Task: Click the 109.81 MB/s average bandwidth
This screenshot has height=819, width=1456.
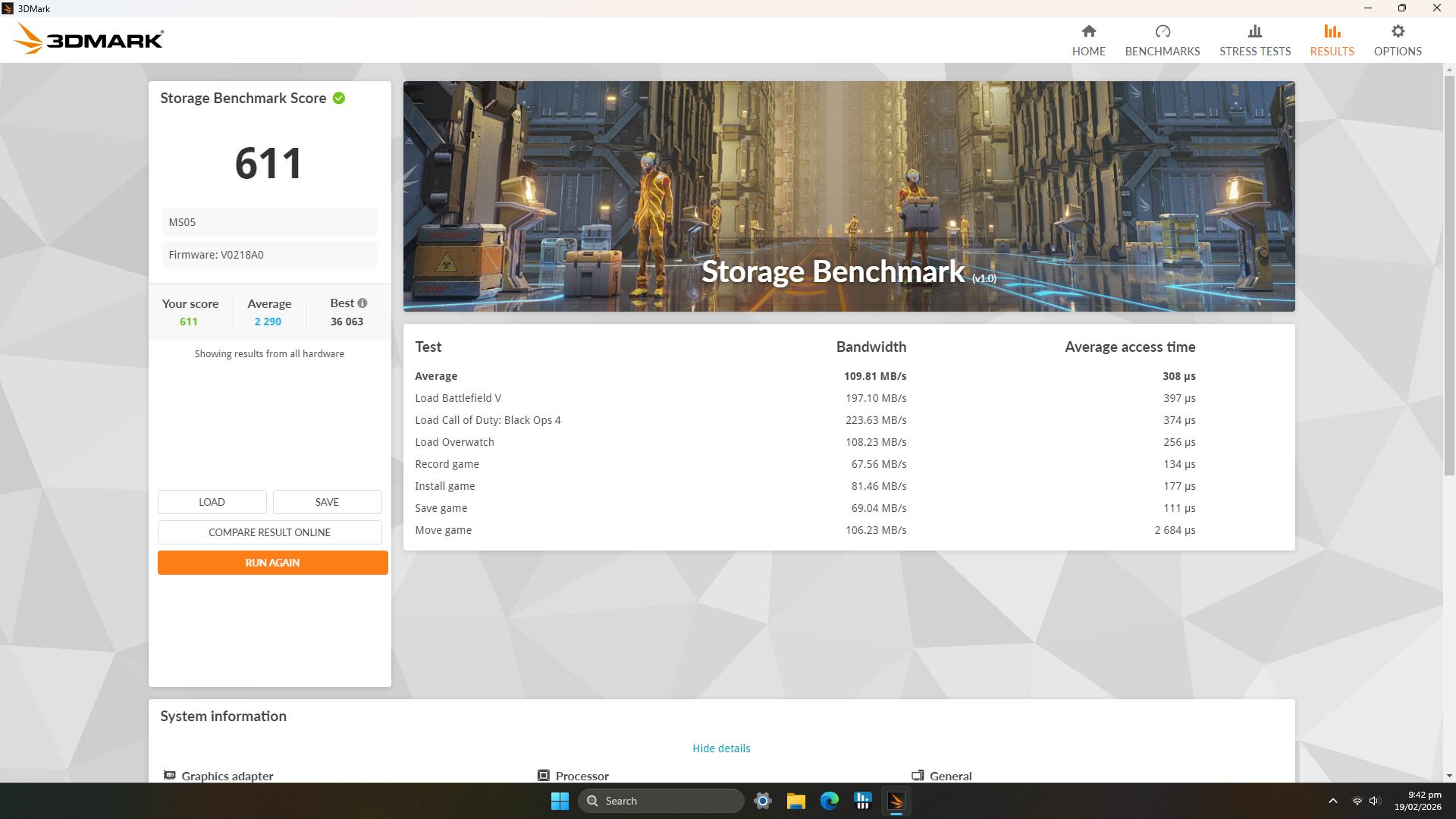Action: click(x=875, y=376)
